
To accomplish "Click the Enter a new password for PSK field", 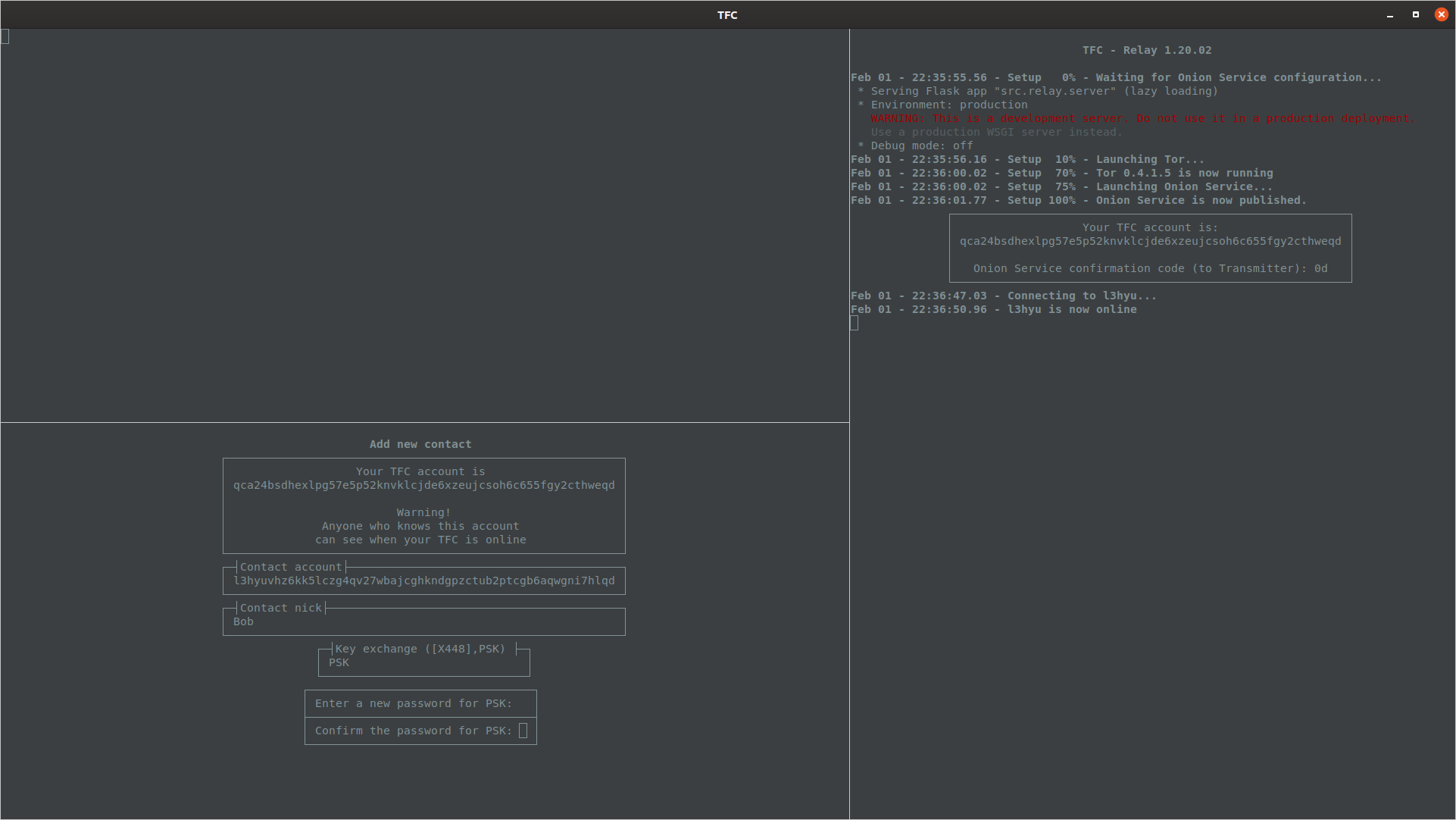I will [x=420, y=703].
